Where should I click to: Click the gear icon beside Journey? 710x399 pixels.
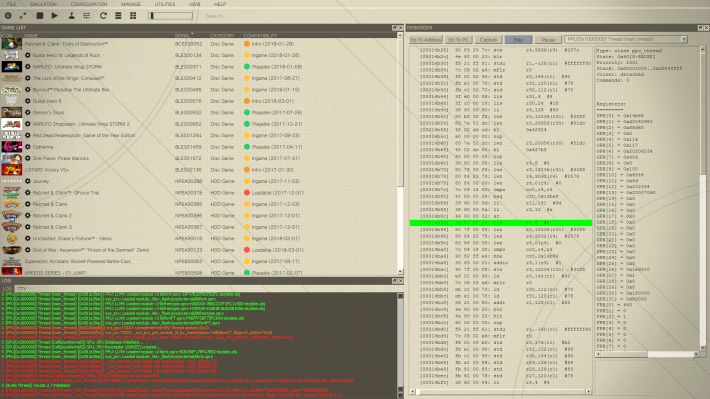[x=28, y=181]
